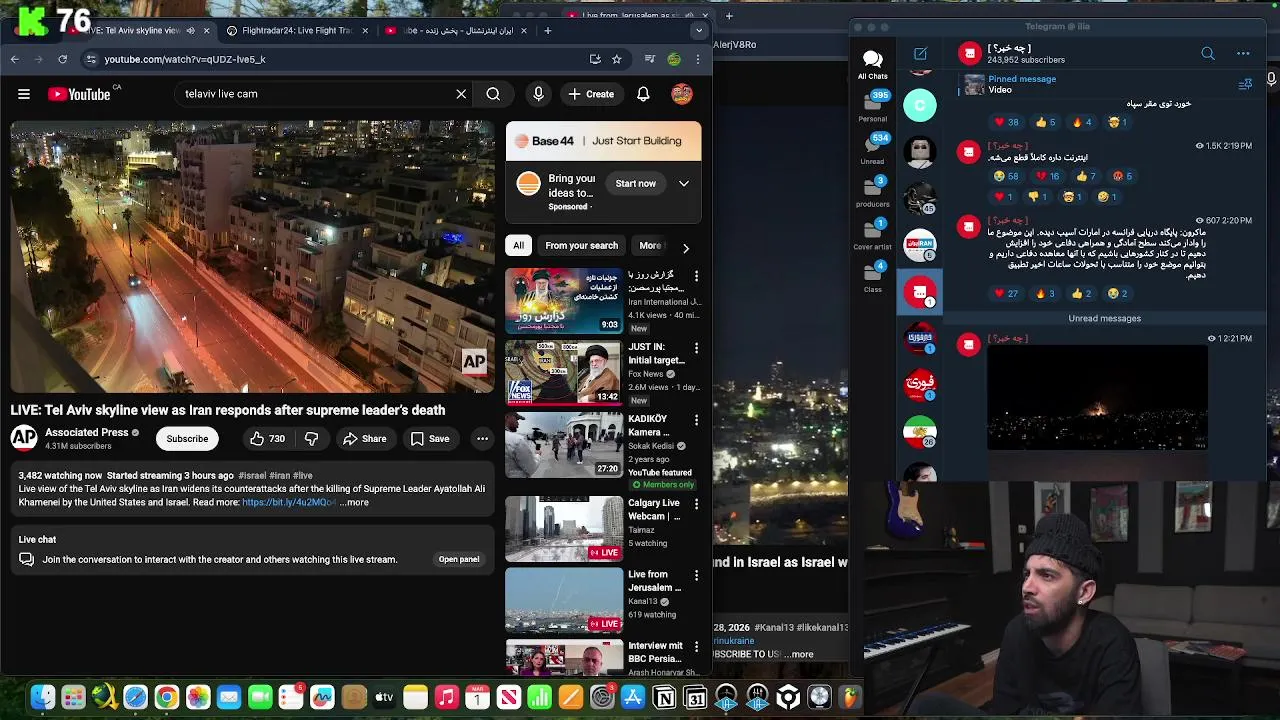This screenshot has height=720, width=1280.
Task: Open options for Fox News video
Action: click(x=697, y=348)
